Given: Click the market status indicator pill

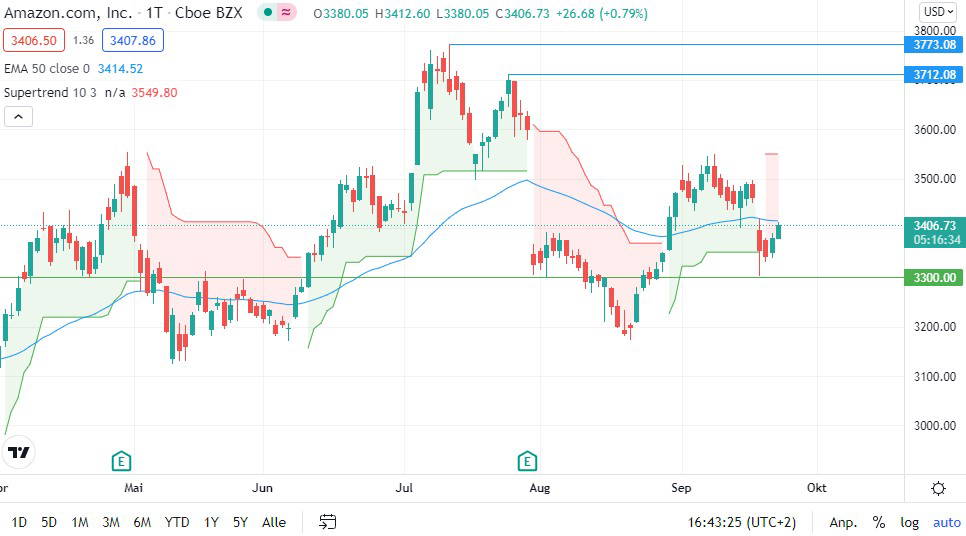Looking at the screenshot, I should coord(277,12).
